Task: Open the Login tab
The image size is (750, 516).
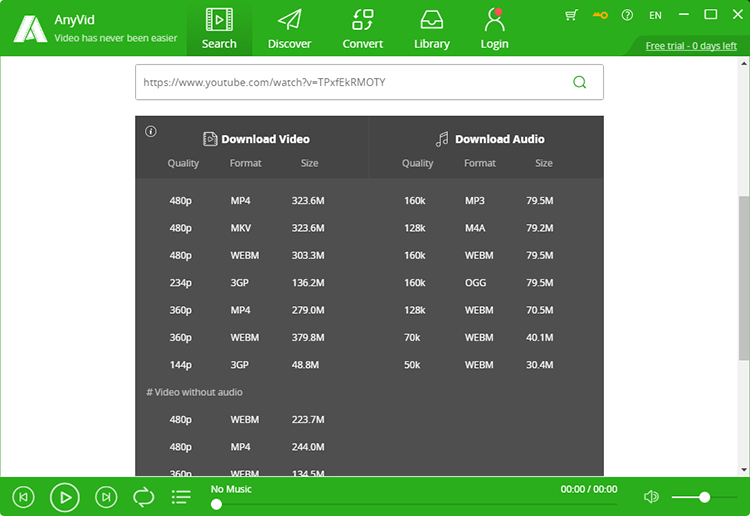Action: click(494, 29)
